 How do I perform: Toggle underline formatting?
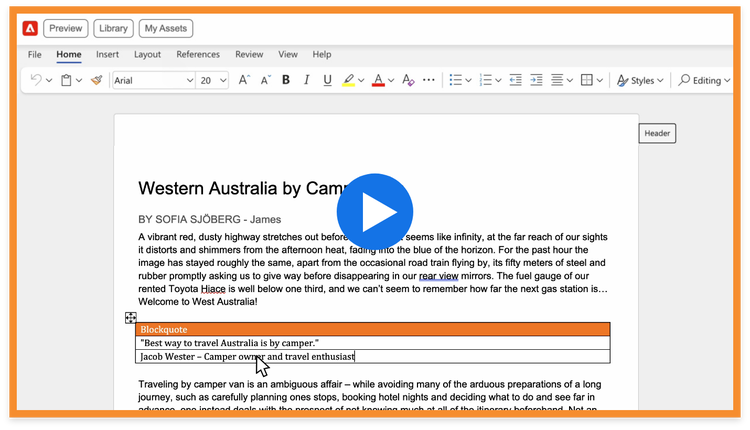point(326,80)
